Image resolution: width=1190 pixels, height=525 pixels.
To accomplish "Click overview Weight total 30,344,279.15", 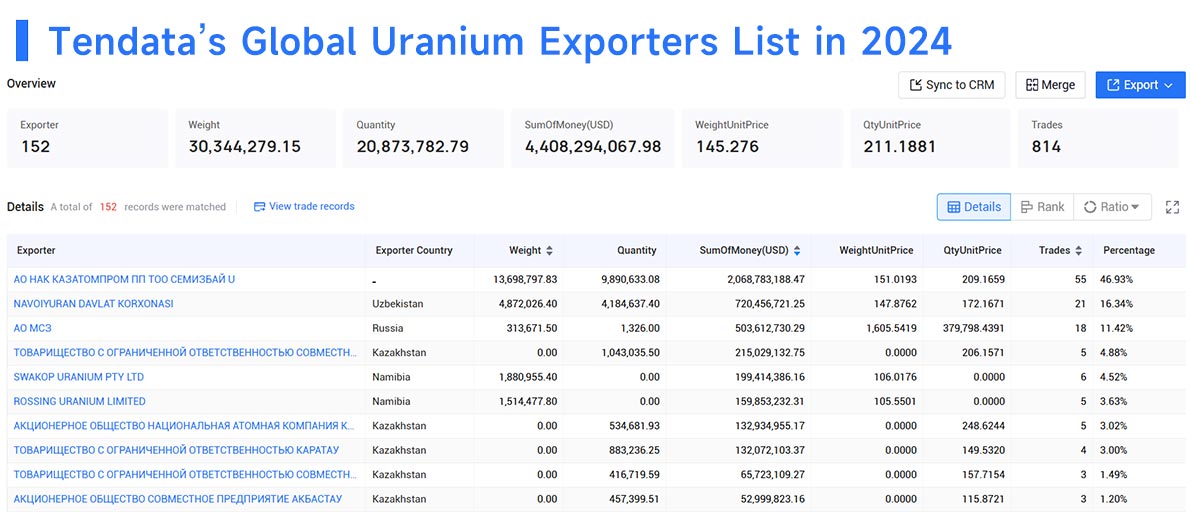I will (x=244, y=146).
